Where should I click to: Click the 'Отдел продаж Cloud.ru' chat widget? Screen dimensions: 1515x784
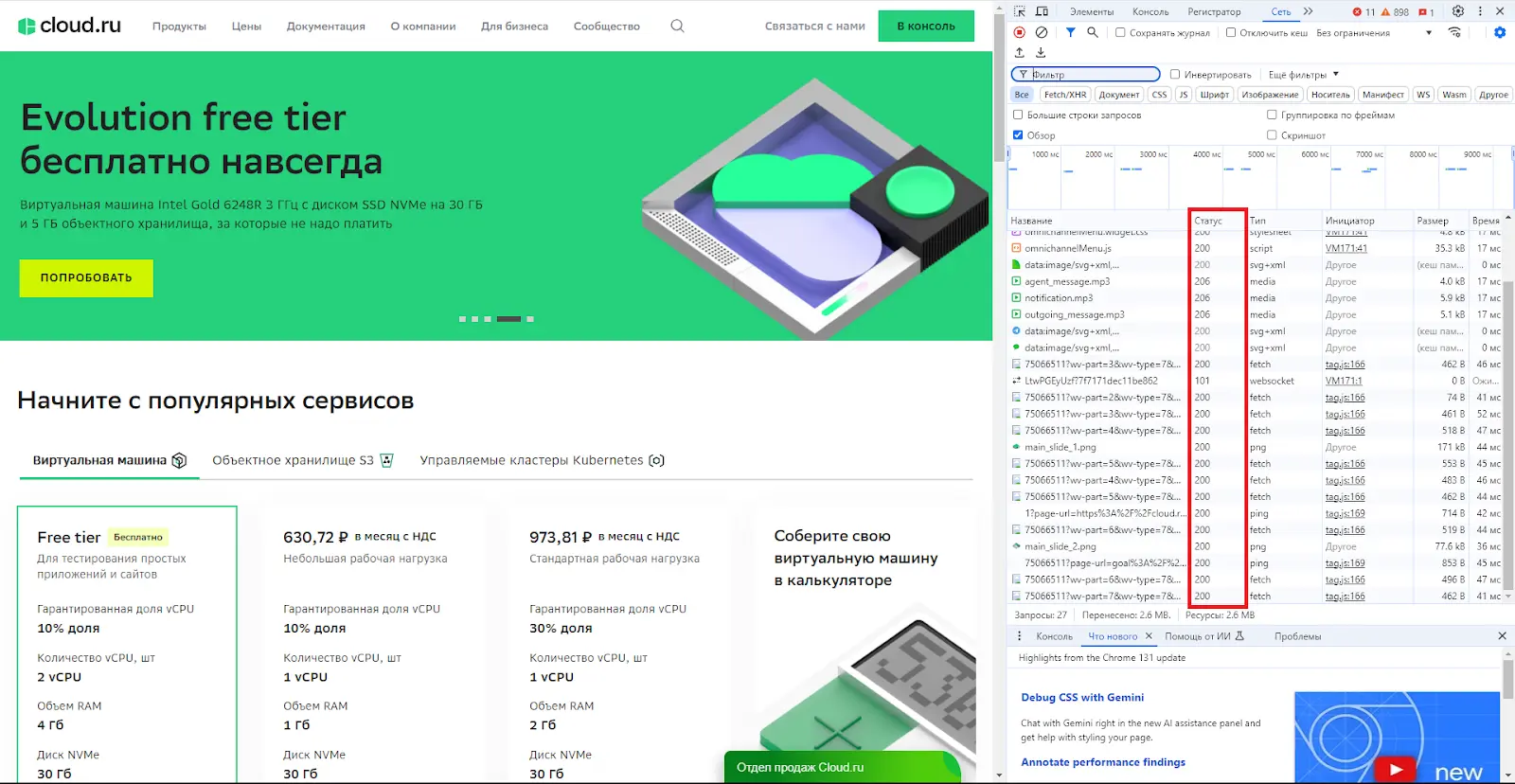point(843,767)
